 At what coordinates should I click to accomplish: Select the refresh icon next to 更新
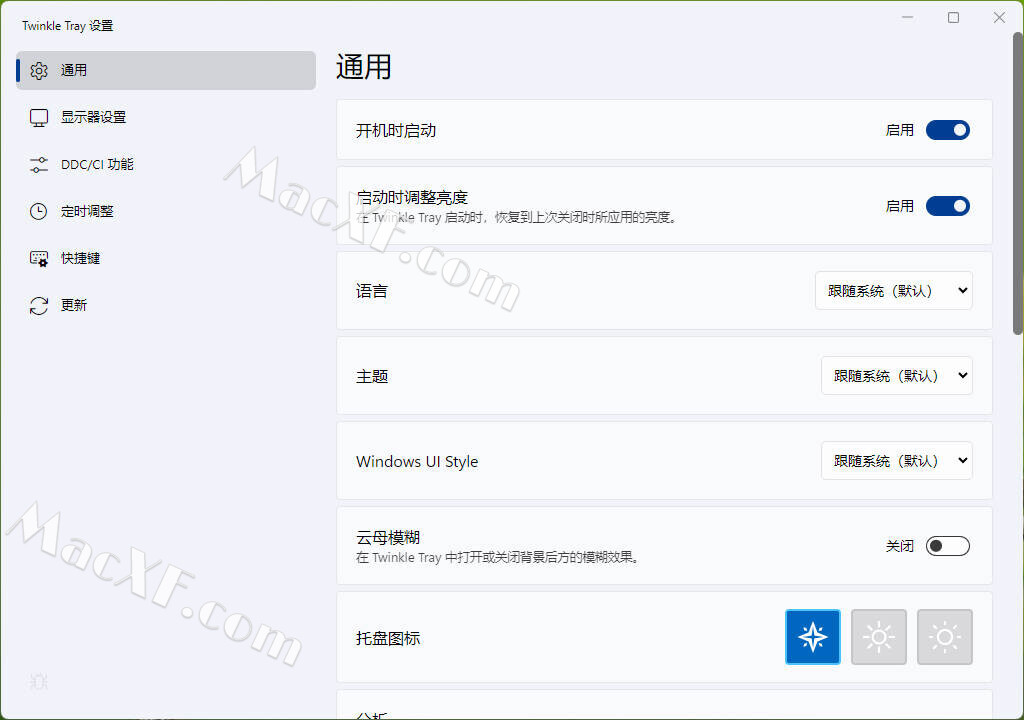click(x=39, y=306)
